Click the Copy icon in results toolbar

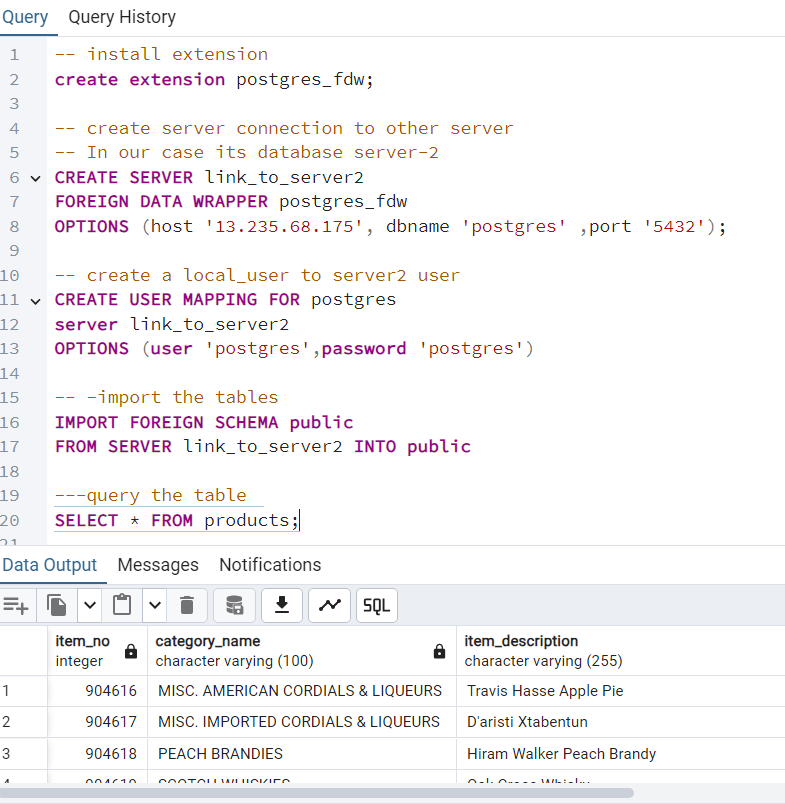[57, 605]
